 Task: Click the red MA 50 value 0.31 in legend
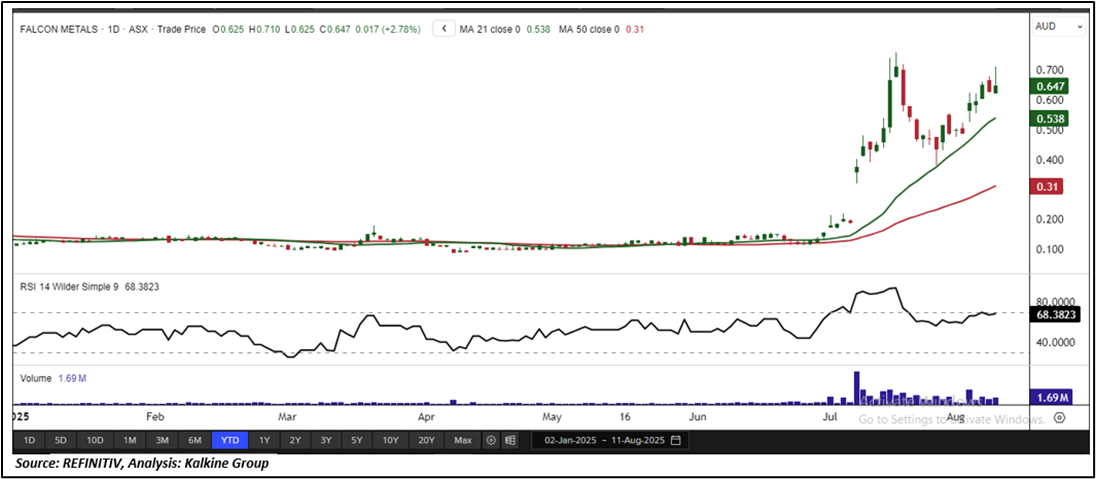click(x=634, y=30)
